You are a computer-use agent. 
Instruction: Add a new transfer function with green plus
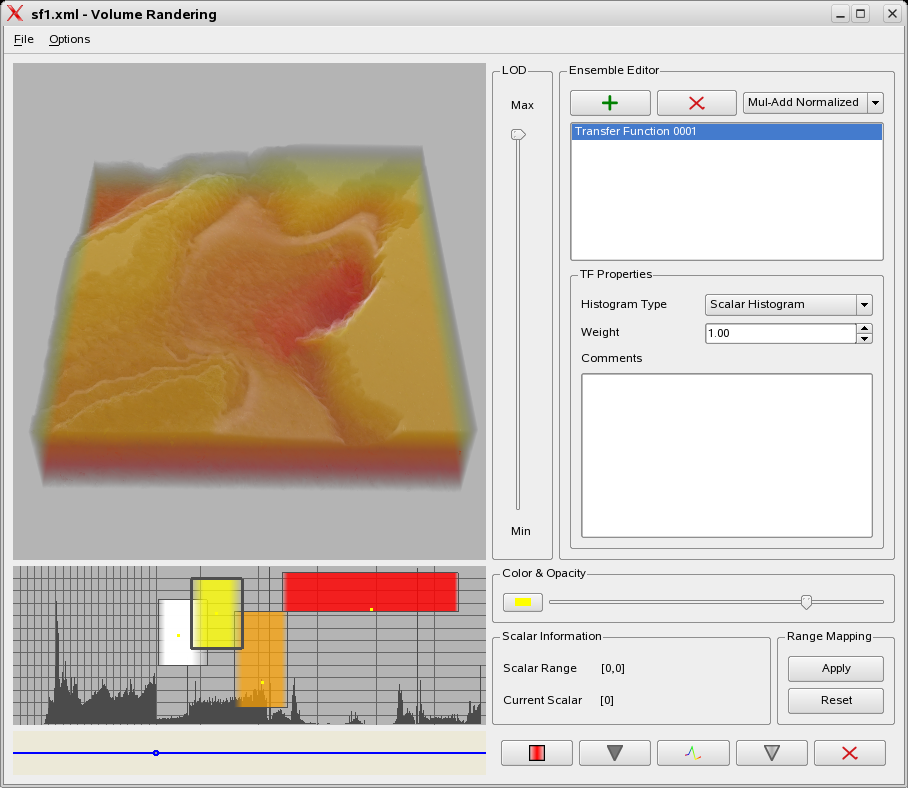[610, 103]
